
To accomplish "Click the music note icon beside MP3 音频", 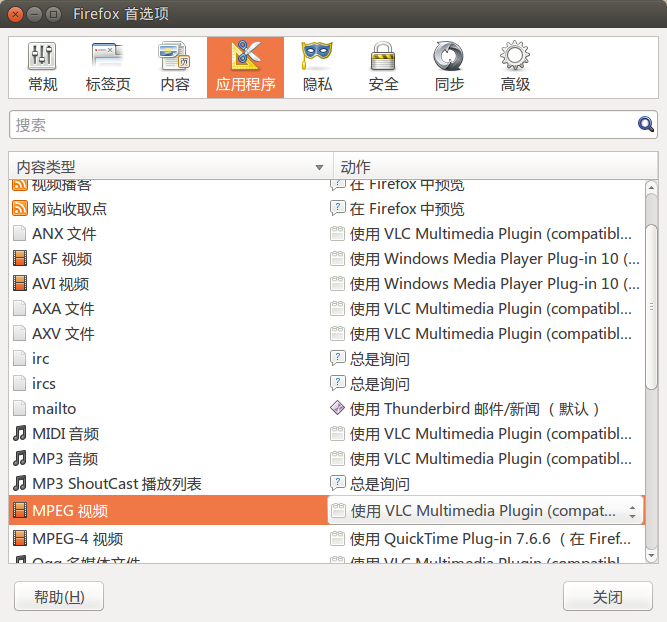I will 20,458.
